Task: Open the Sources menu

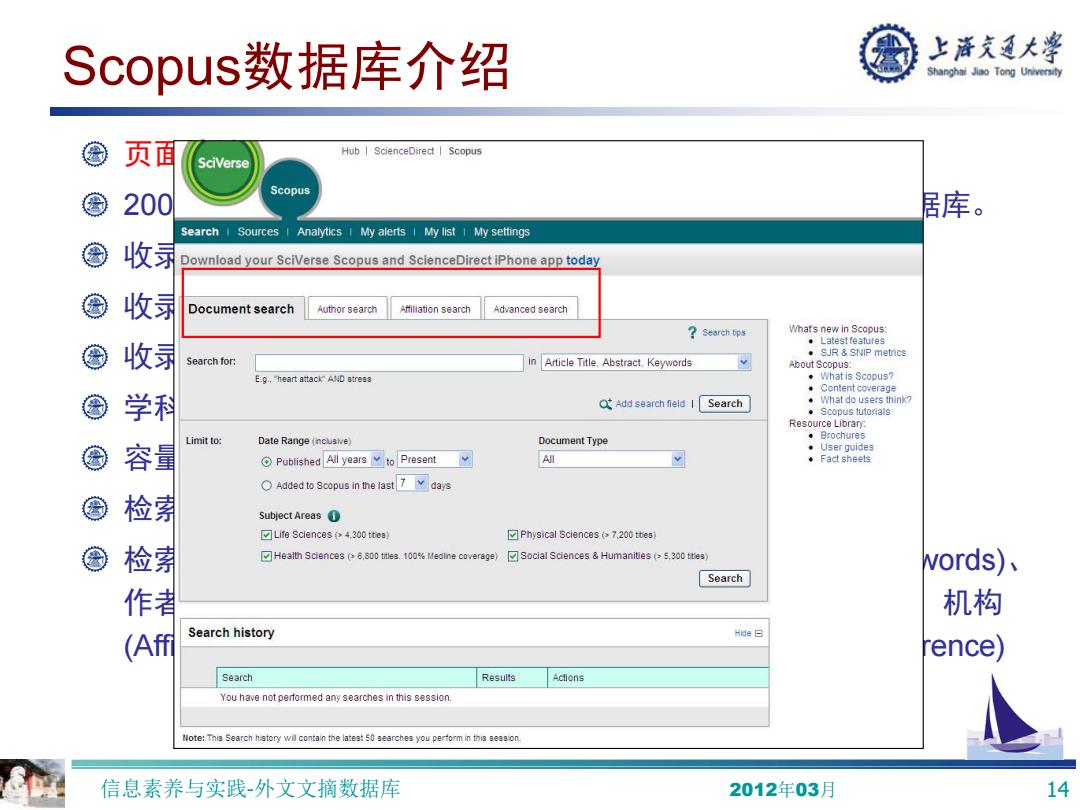Action: [x=258, y=232]
